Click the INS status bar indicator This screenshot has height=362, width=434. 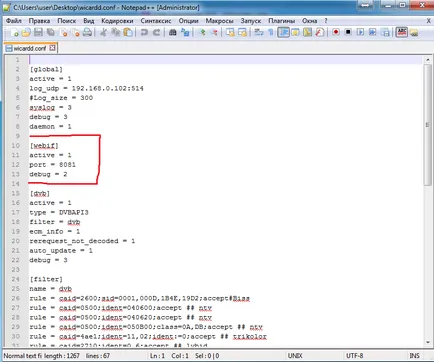tap(414, 356)
